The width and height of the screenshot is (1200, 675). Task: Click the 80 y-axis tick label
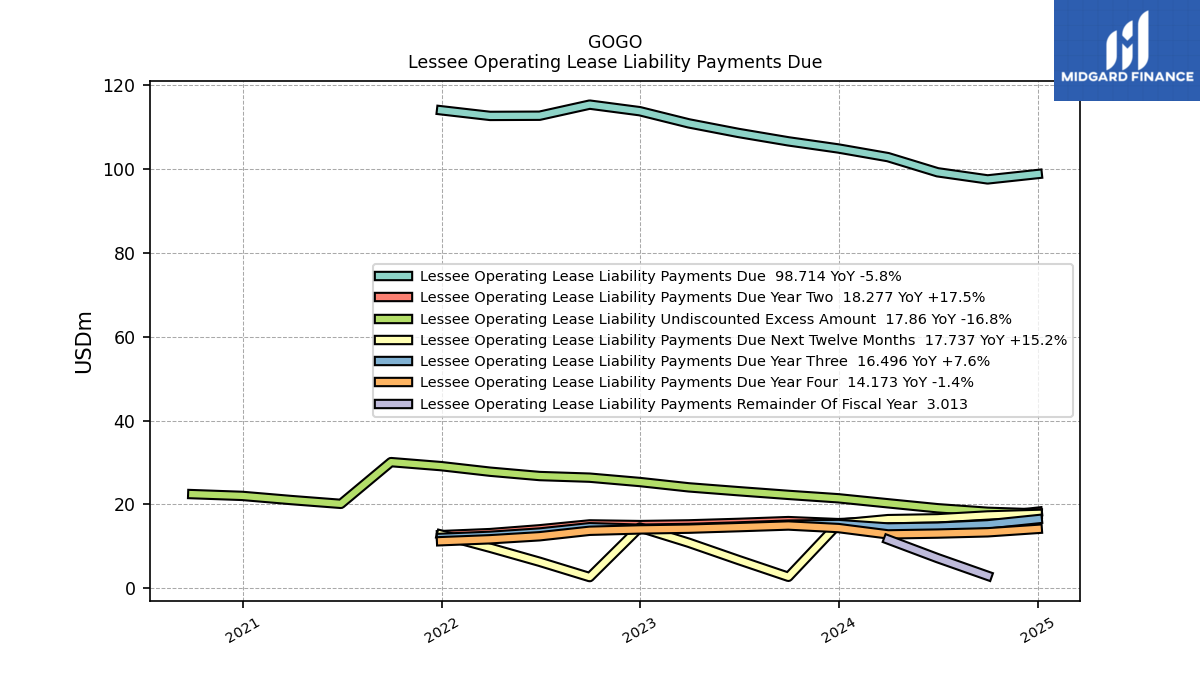125,254
